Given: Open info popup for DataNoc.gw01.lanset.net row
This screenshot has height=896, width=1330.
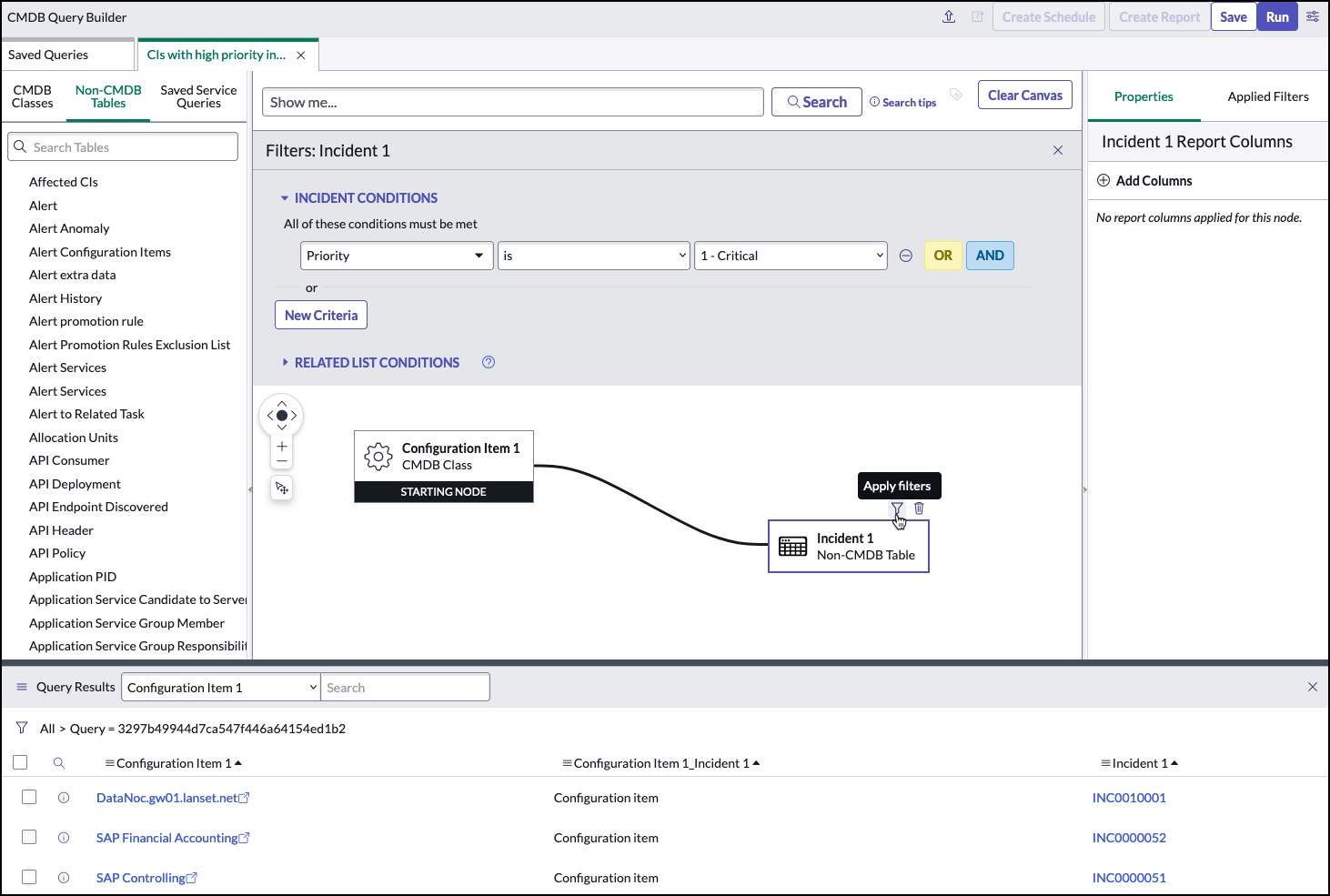Looking at the screenshot, I should [x=63, y=797].
